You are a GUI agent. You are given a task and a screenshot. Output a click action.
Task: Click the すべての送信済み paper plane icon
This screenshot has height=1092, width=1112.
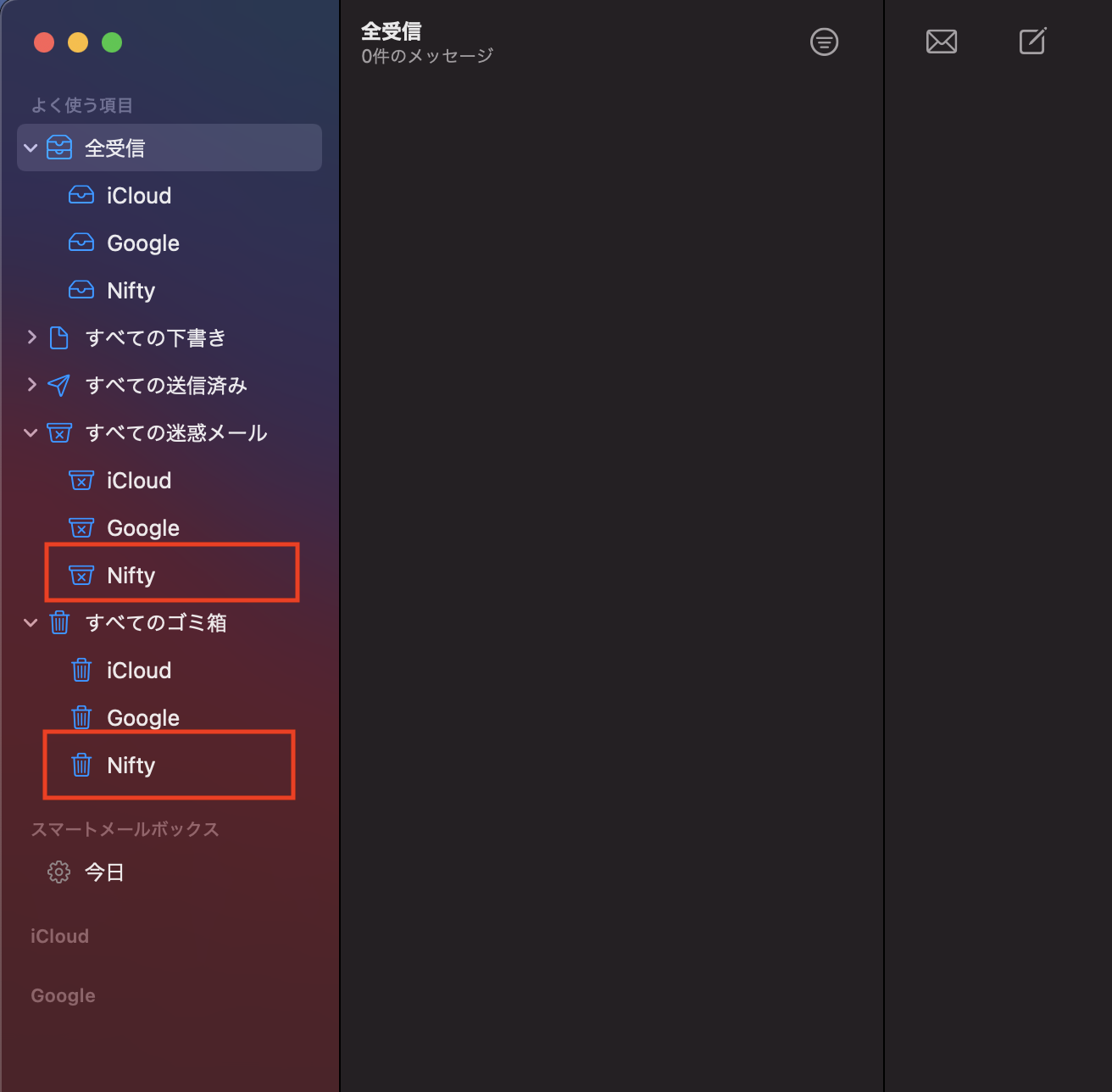[x=58, y=386]
